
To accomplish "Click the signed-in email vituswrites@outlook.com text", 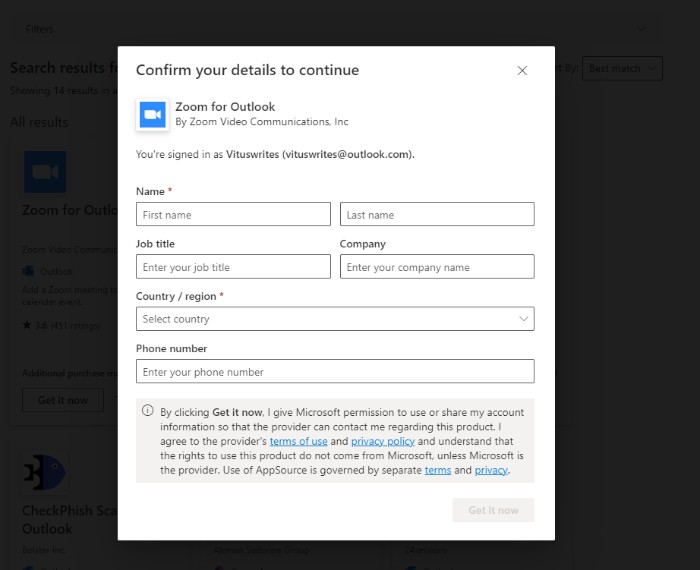I will coord(348,154).
